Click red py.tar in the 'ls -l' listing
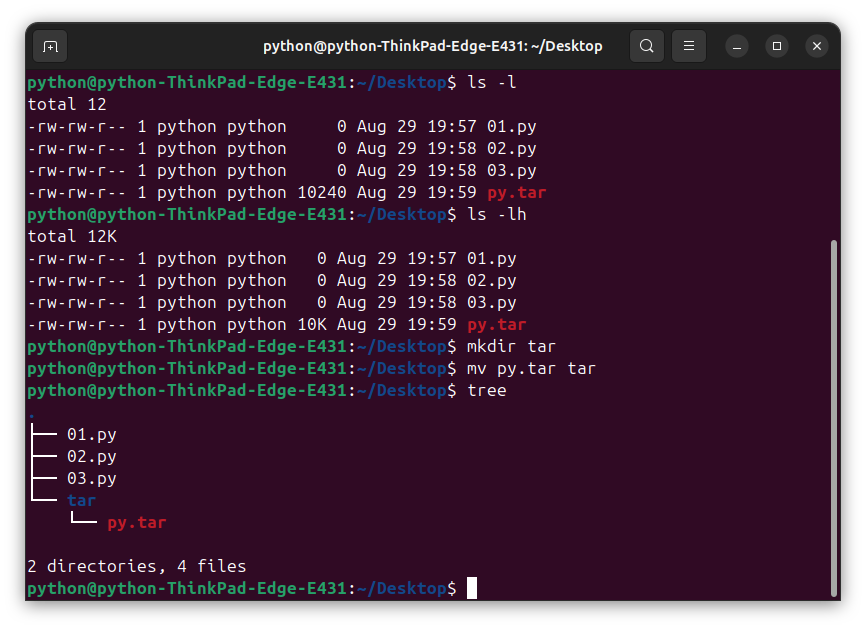 516,193
